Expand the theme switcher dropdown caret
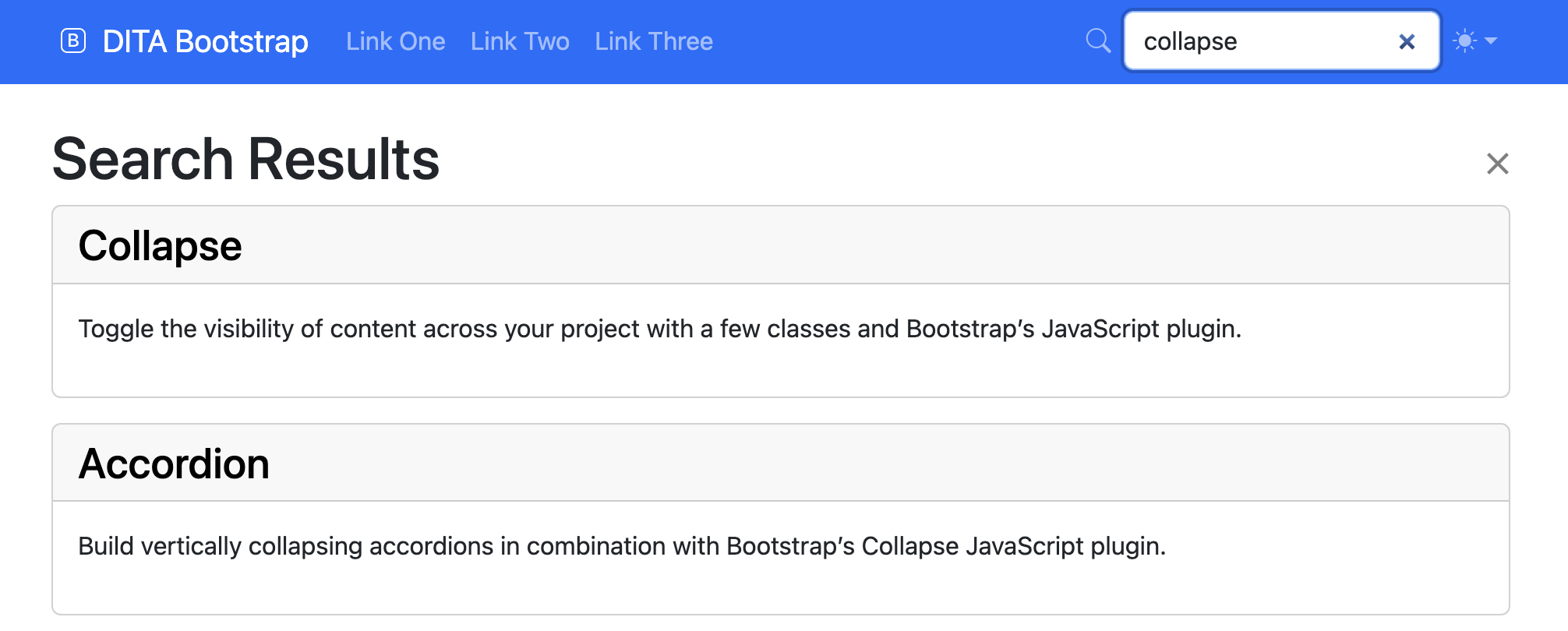 1491,41
